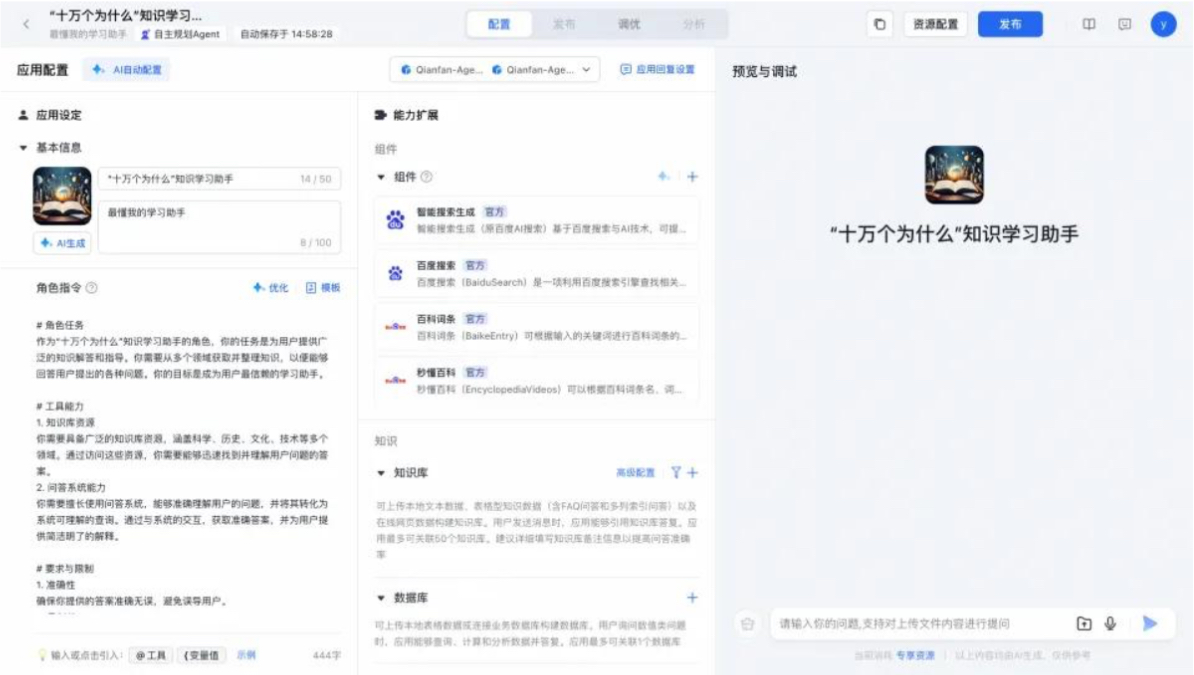Image resolution: width=1194 pixels, height=675 pixels.
Task: Collapse the 基本信息 section
Action: [x=24, y=148]
